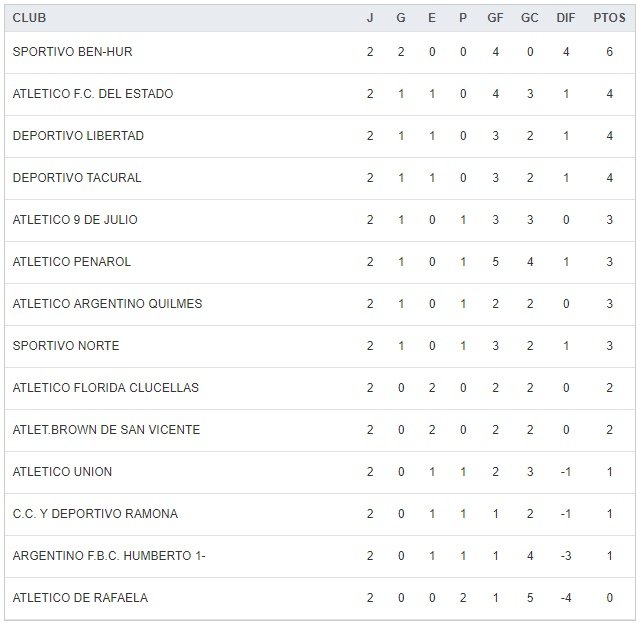Open DEPORTIVO TACURAL club entry
The height and width of the screenshot is (625, 640).
[x=77, y=178]
